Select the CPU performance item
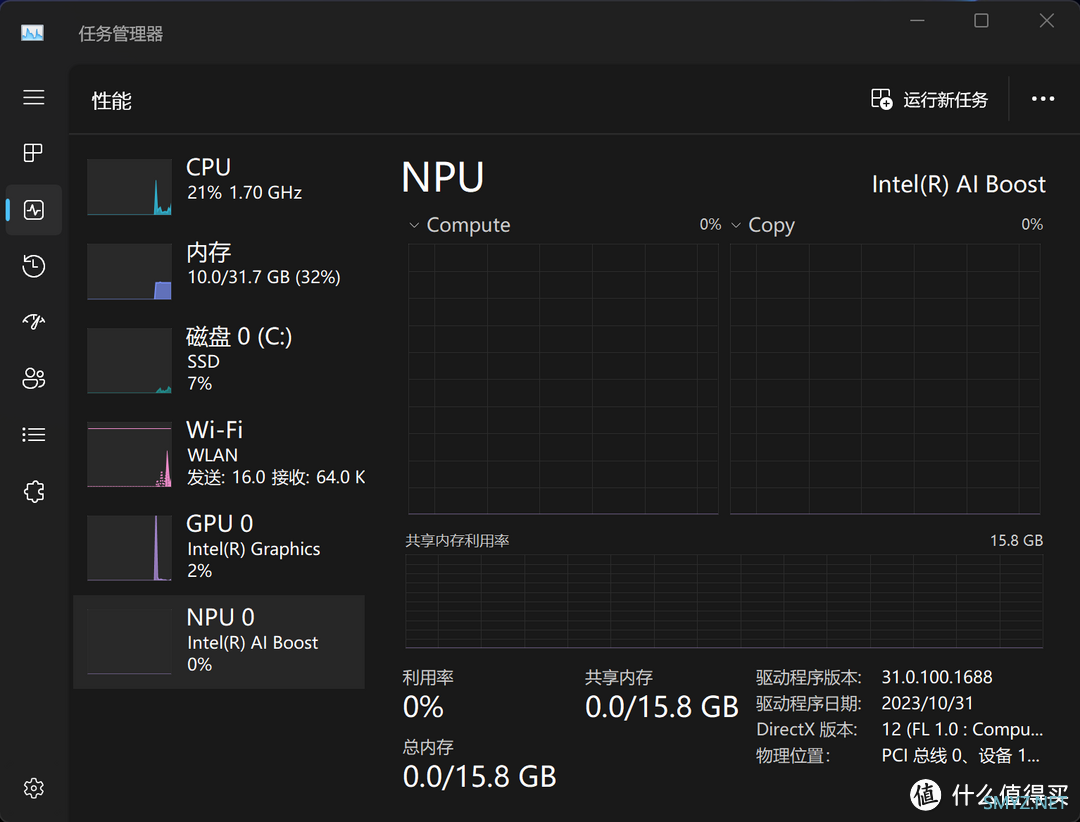Screen dimensions: 1080x822 pos(219,187)
